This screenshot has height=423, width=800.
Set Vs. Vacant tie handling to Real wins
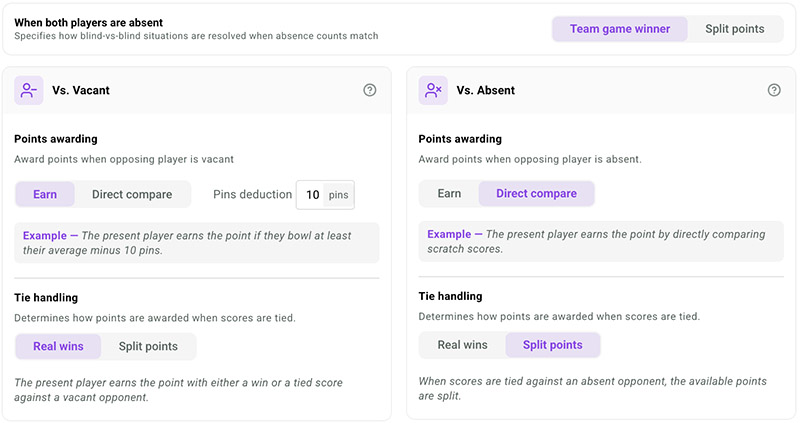[58, 346]
